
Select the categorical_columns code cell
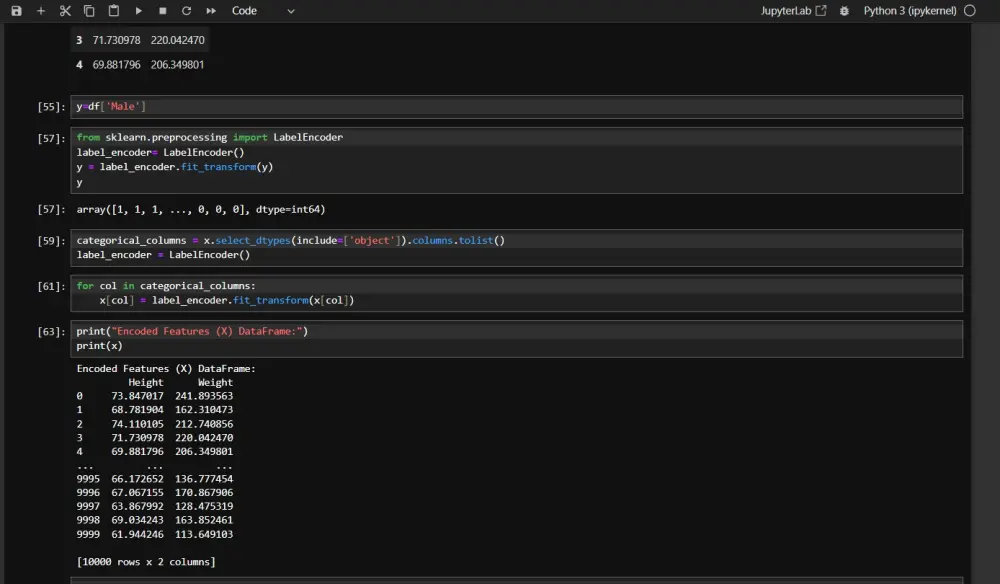click(x=517, y=248)
